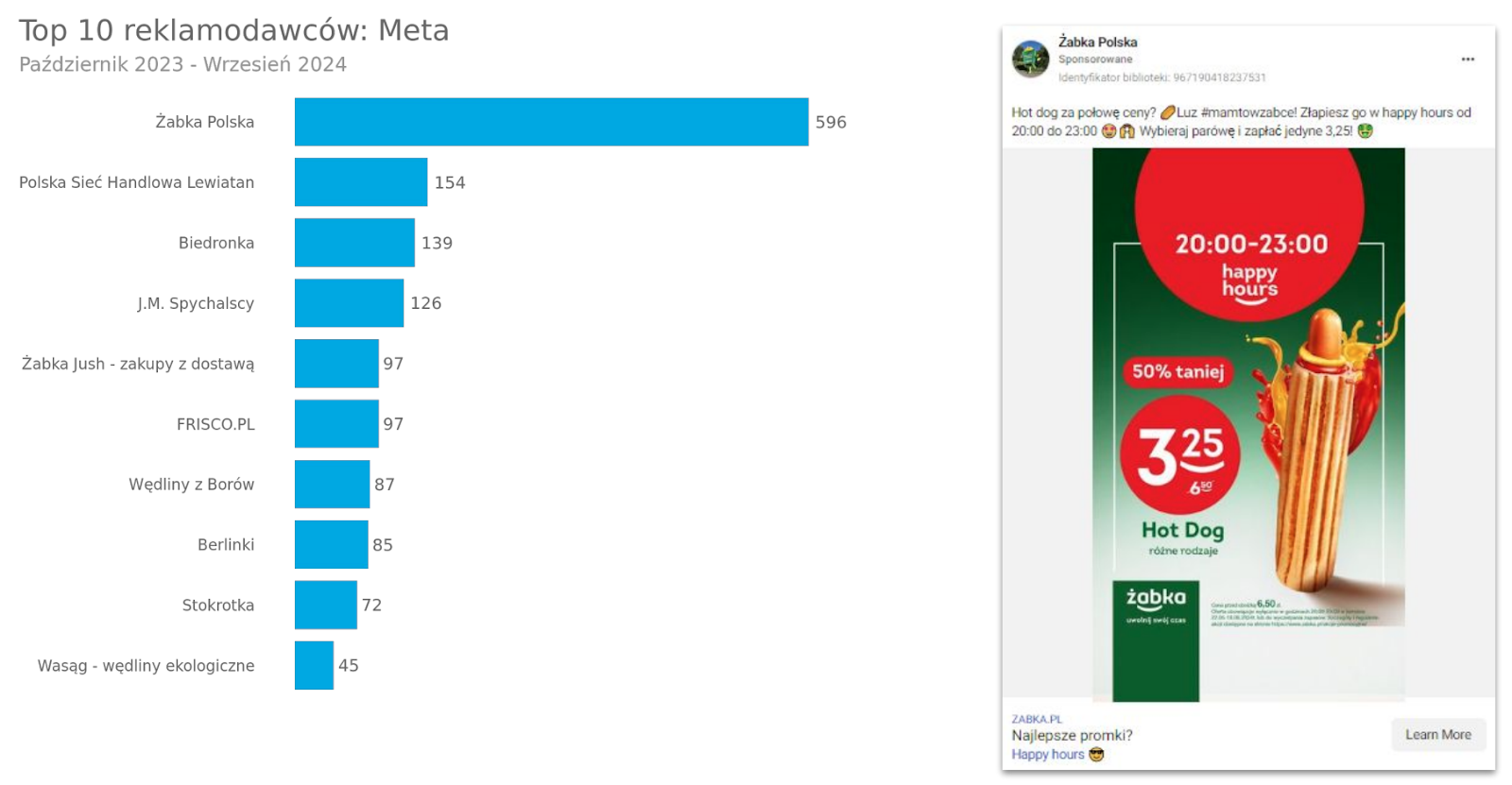Click the Żabka Polska profile avatar
1512x785 pixels.
[x=1030, y=59]
